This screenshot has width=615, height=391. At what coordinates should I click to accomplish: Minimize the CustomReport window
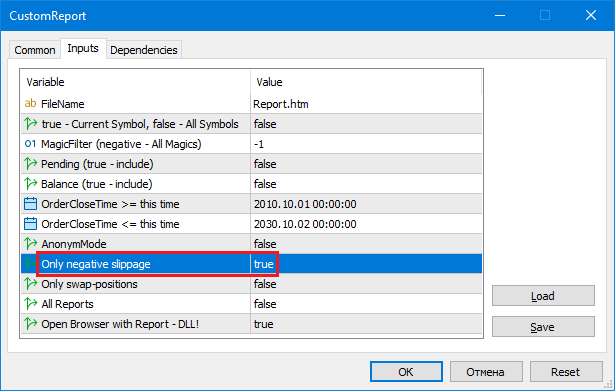(x=500, y=15)
